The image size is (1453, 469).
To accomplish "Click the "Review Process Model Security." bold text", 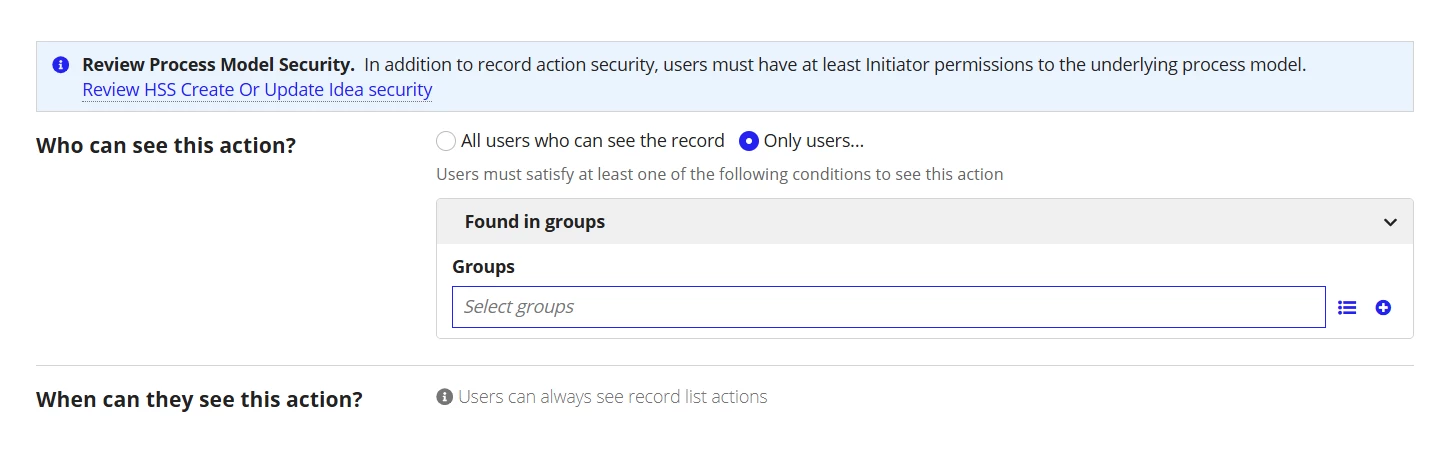I will 218,65.
